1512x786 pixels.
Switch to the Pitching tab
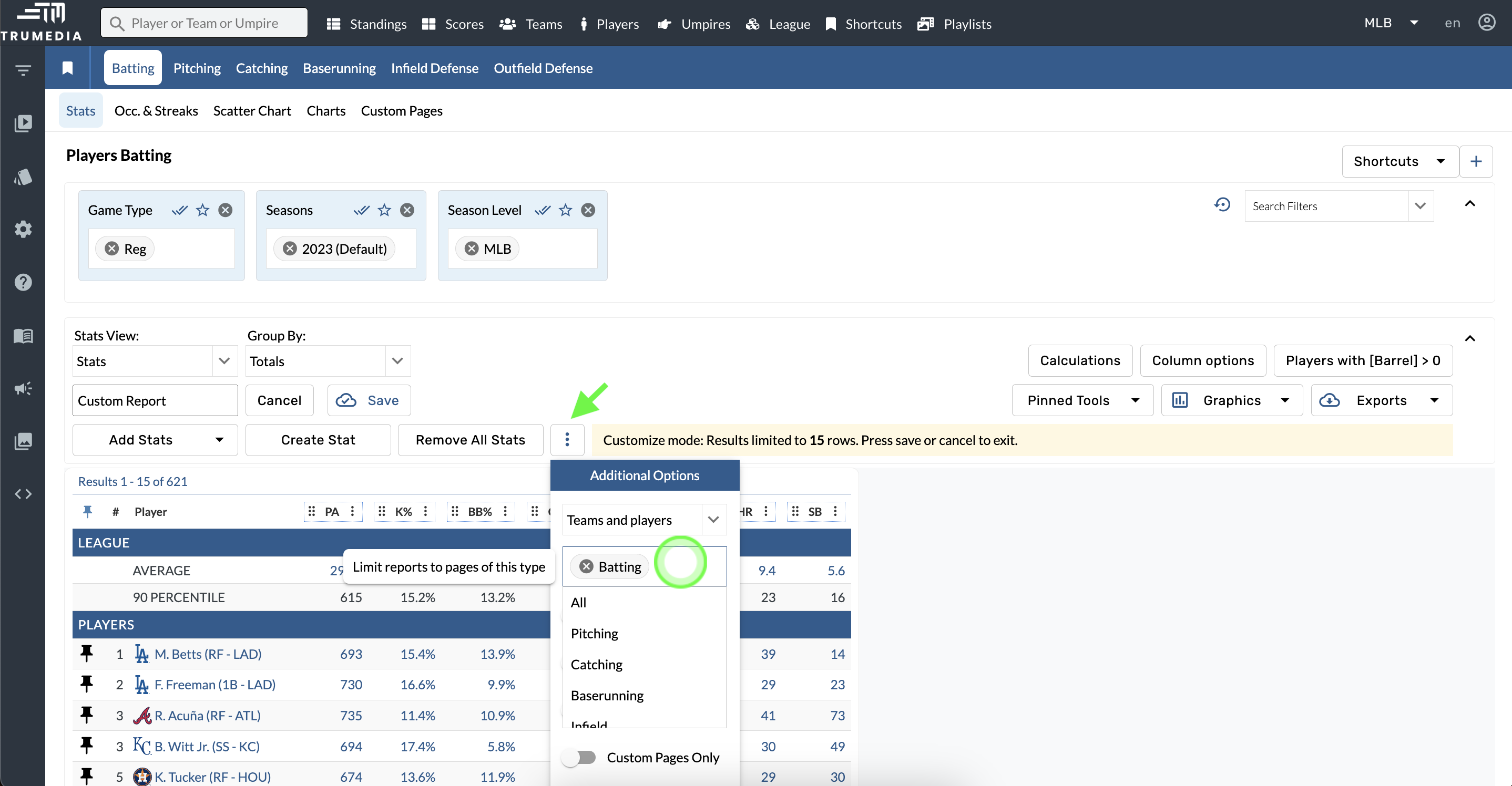(x=197, y=67)
